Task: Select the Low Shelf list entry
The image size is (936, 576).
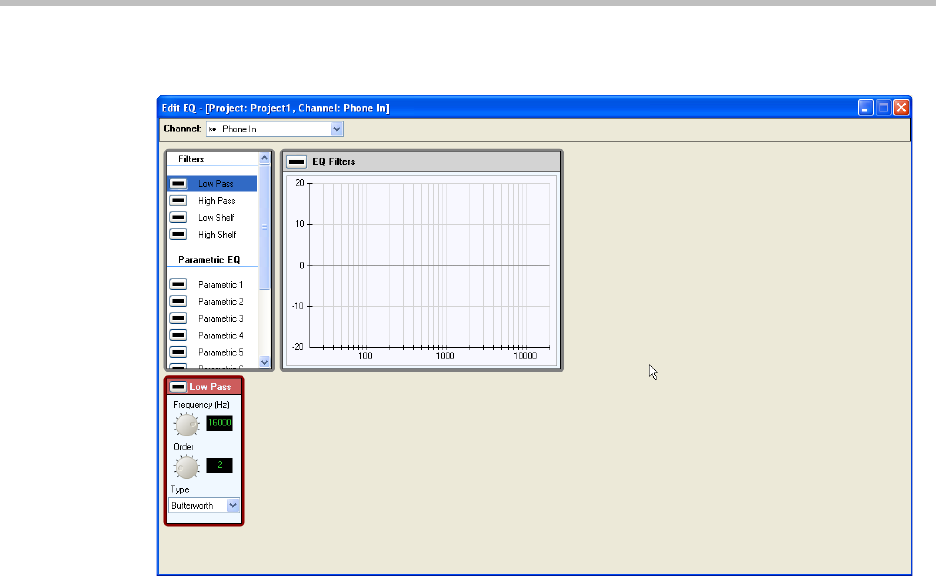Action: [217, 218]
